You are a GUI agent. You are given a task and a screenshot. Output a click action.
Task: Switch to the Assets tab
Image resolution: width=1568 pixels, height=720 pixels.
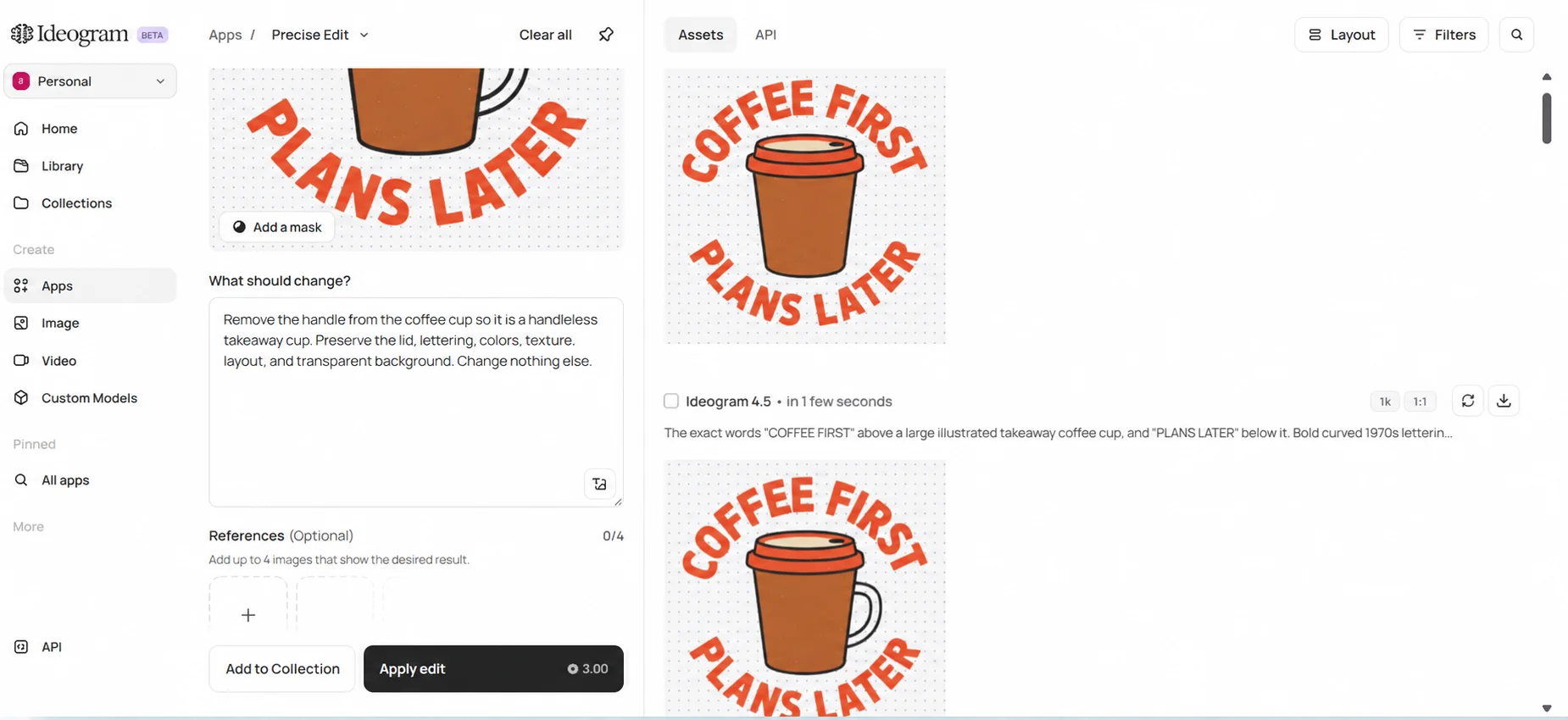pyautogui.click(x=701, y=35)
